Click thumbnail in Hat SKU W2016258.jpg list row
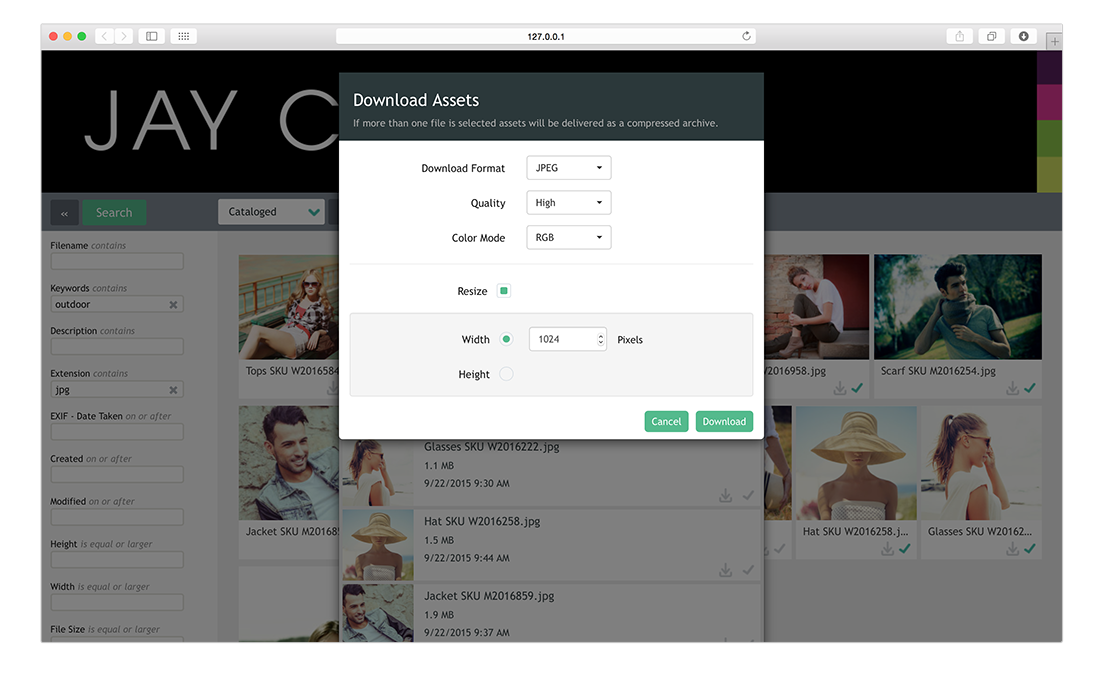 click(x=378, y=545)
